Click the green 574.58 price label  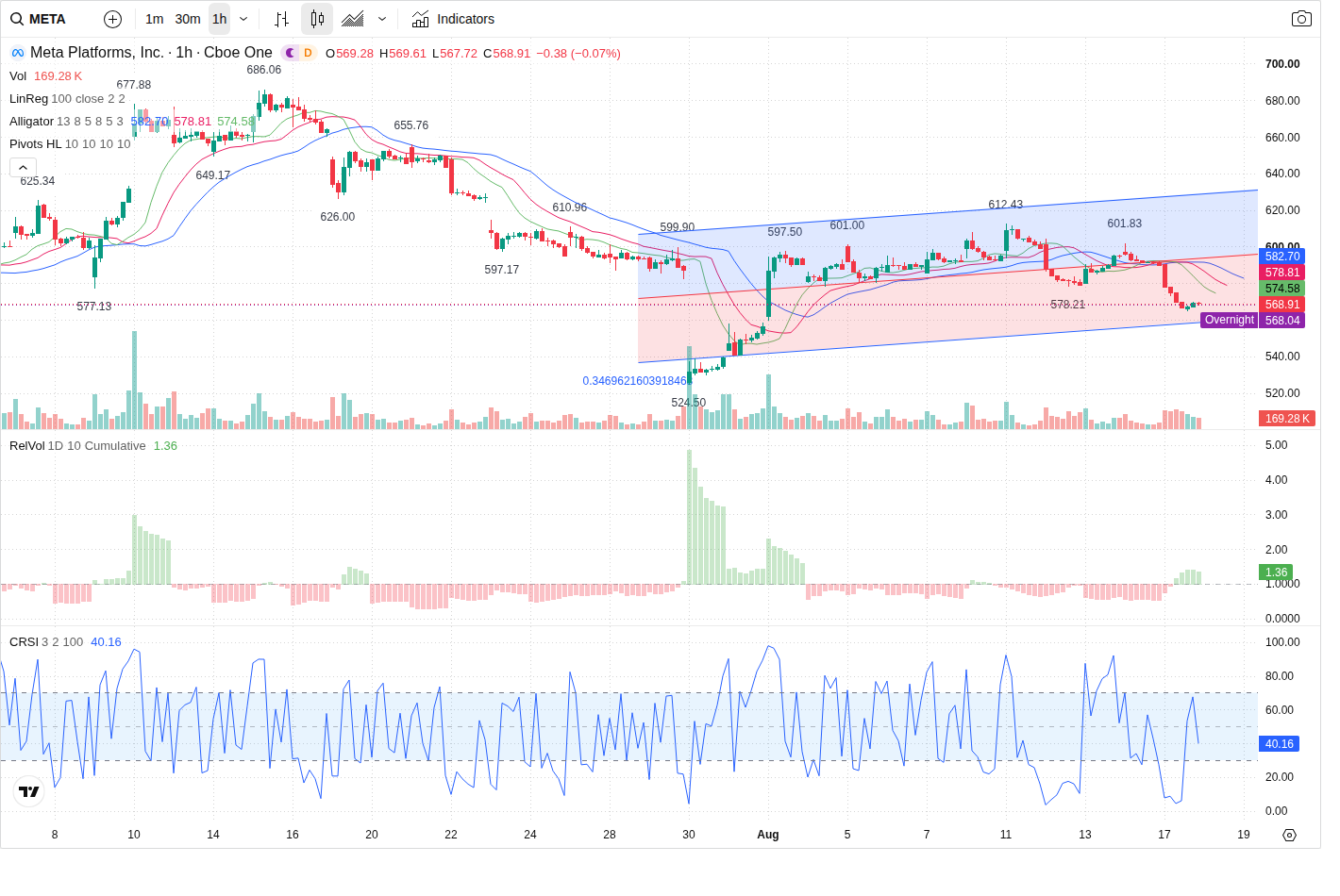click(1282, 289)
